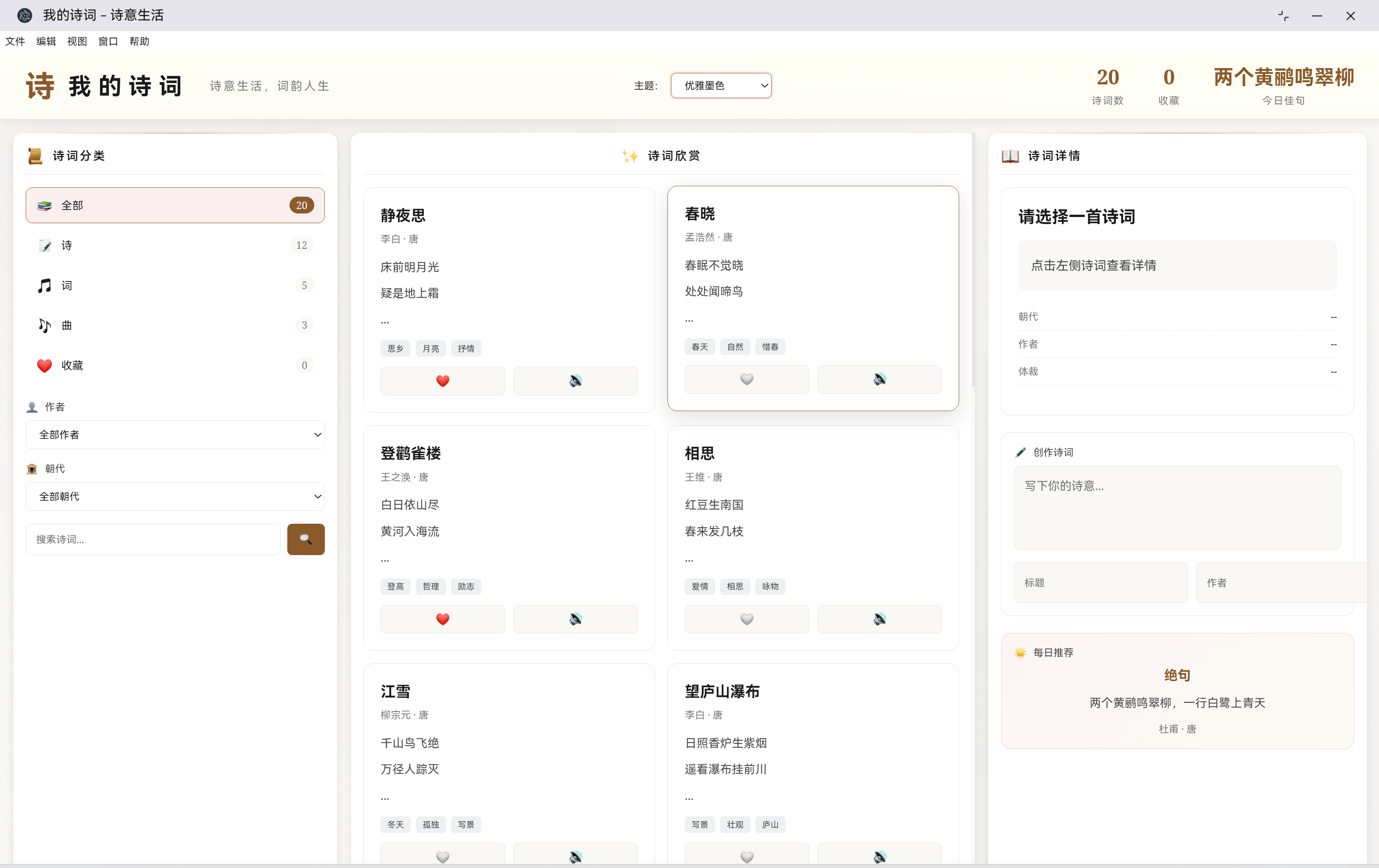Click the sparkles icon beside 诗词欣赏
This screenshot has height=868, width=1379.
click(630, 156)
